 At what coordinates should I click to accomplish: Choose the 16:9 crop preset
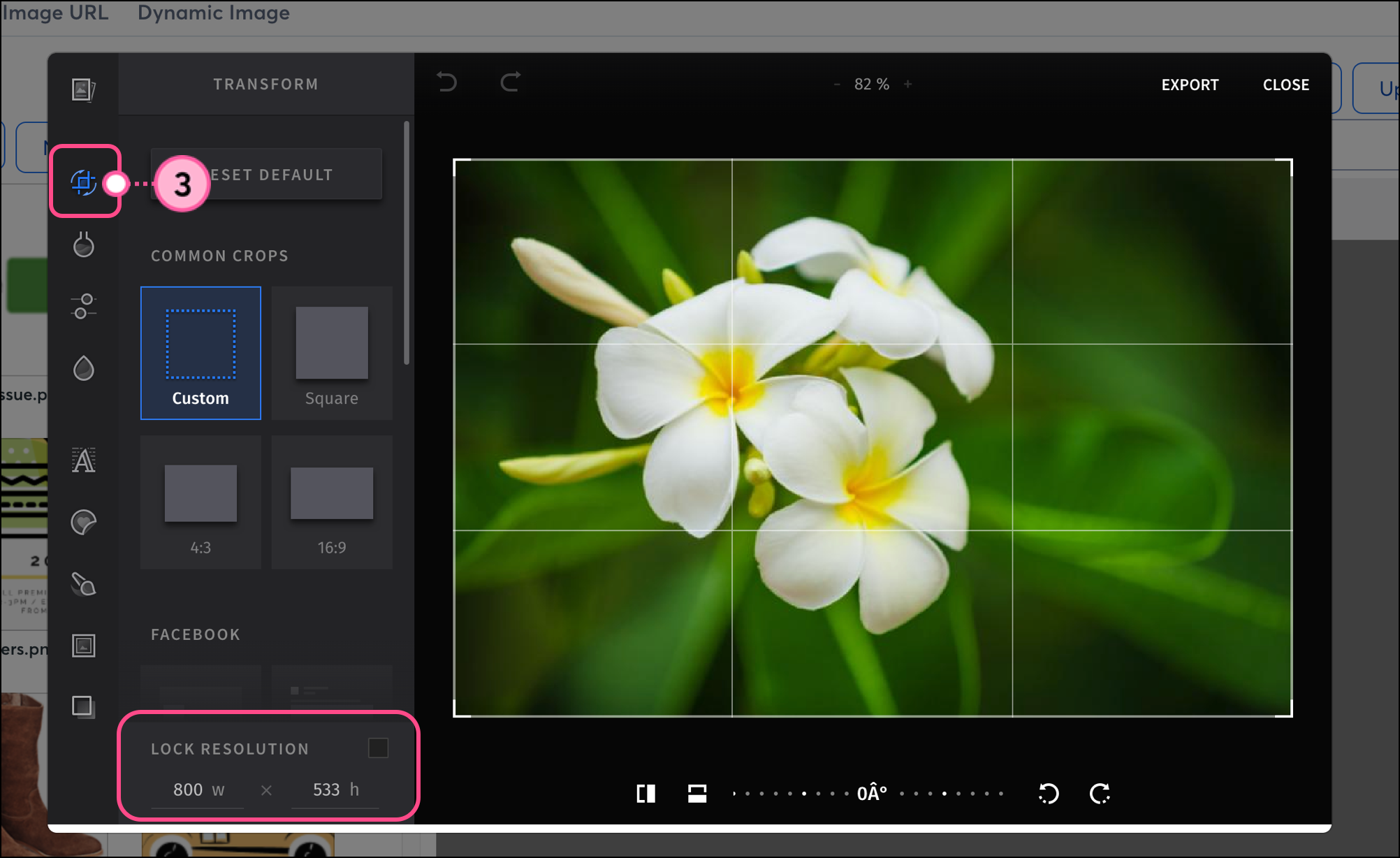point(332,502)
